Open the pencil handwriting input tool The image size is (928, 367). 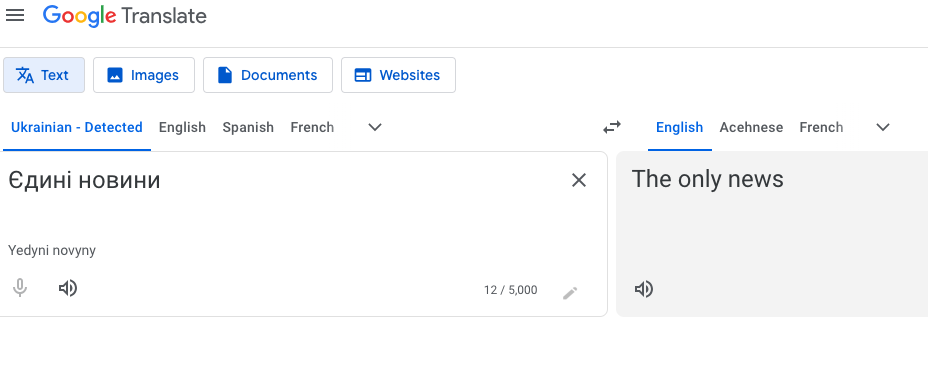click(570, 292)
